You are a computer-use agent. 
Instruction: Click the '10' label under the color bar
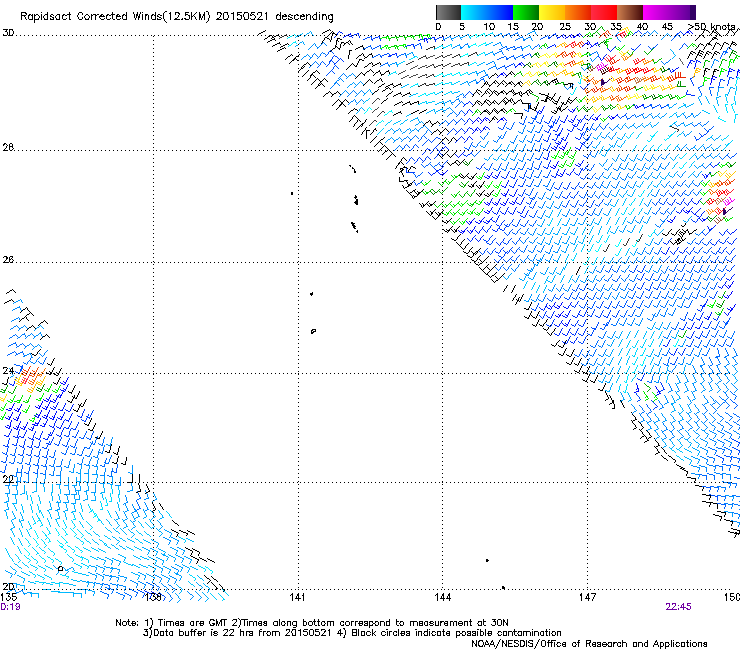coord(489,27)
